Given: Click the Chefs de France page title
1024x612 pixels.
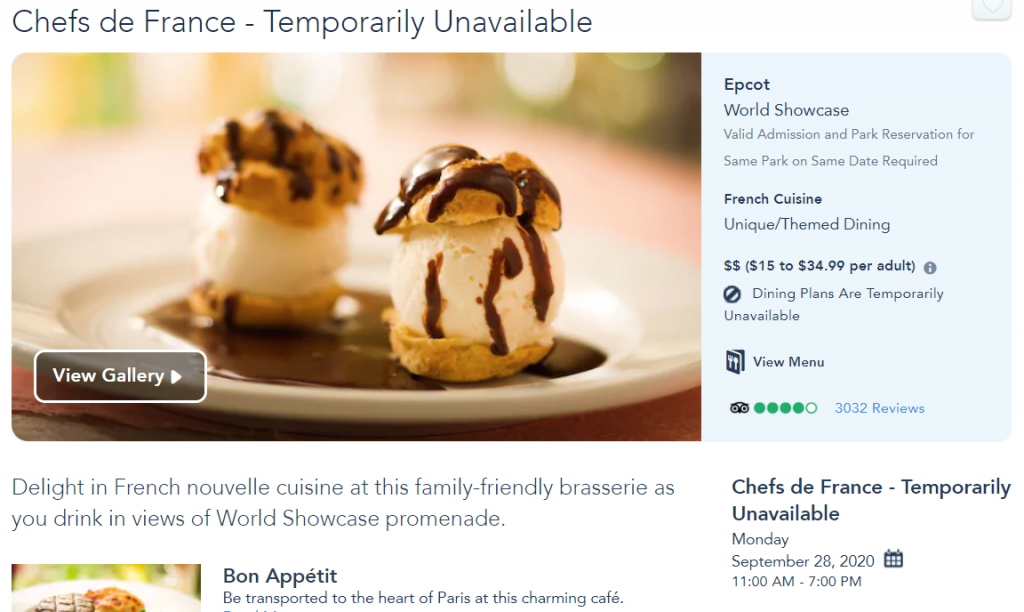Looking at the screenshot, I should click(302, 22).
